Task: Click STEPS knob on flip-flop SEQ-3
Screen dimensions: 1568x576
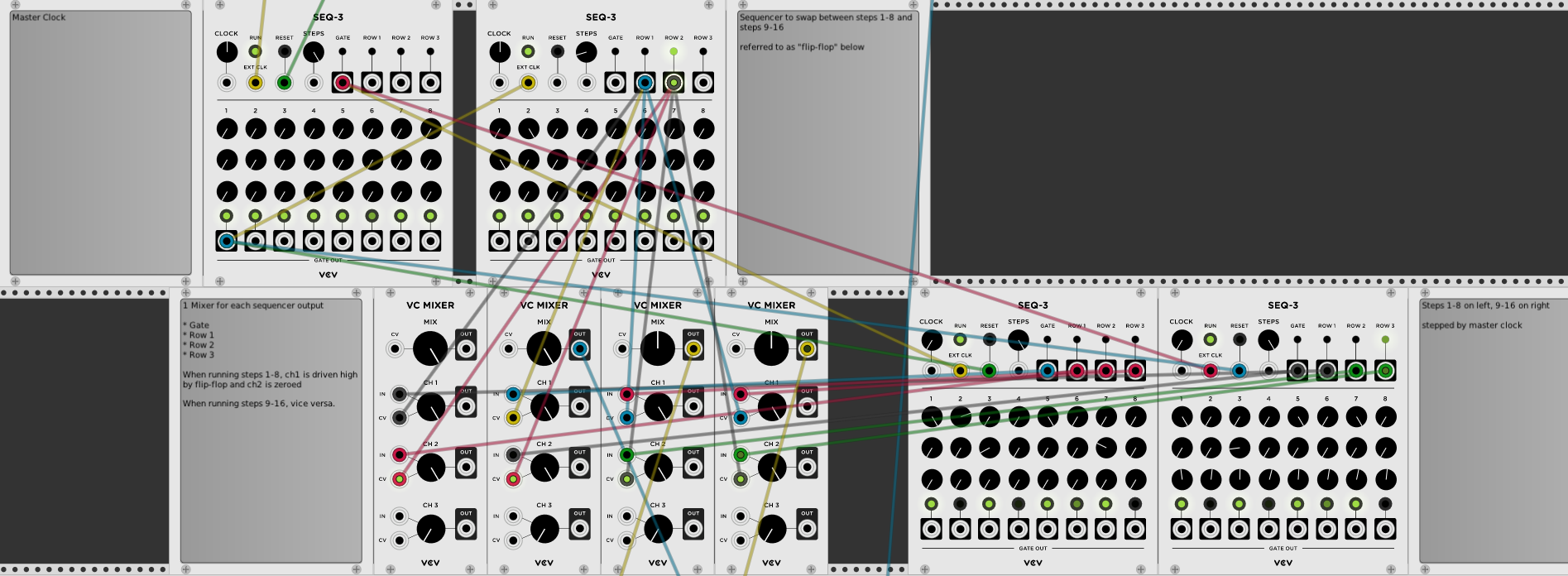Action: (x=586, y=52)
